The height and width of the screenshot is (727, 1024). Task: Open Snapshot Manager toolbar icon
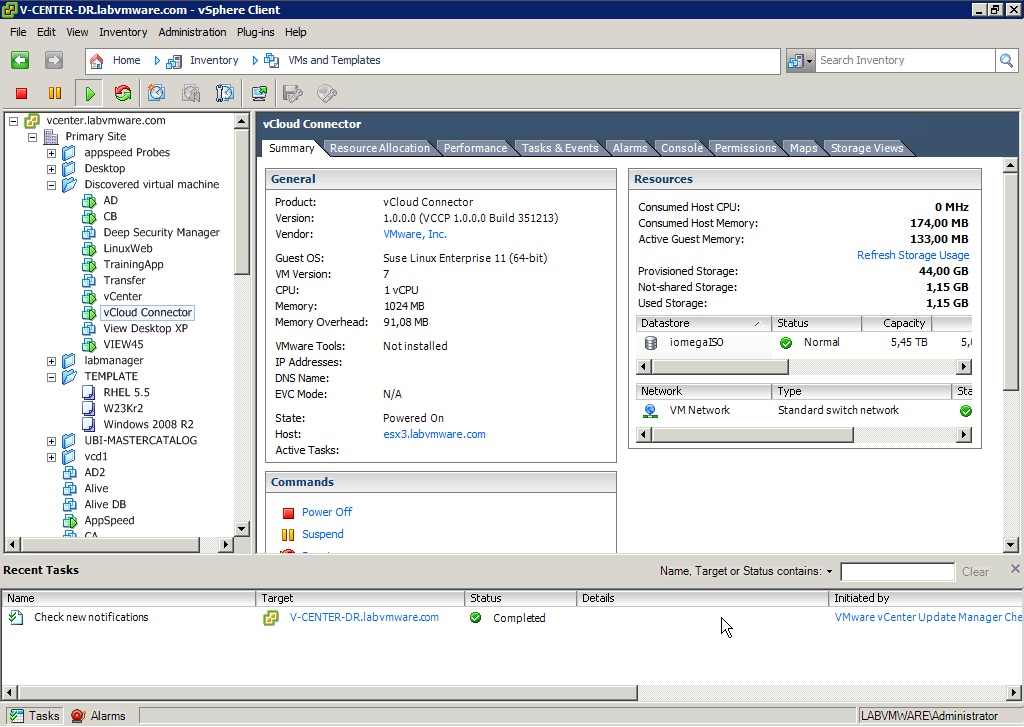225,93
